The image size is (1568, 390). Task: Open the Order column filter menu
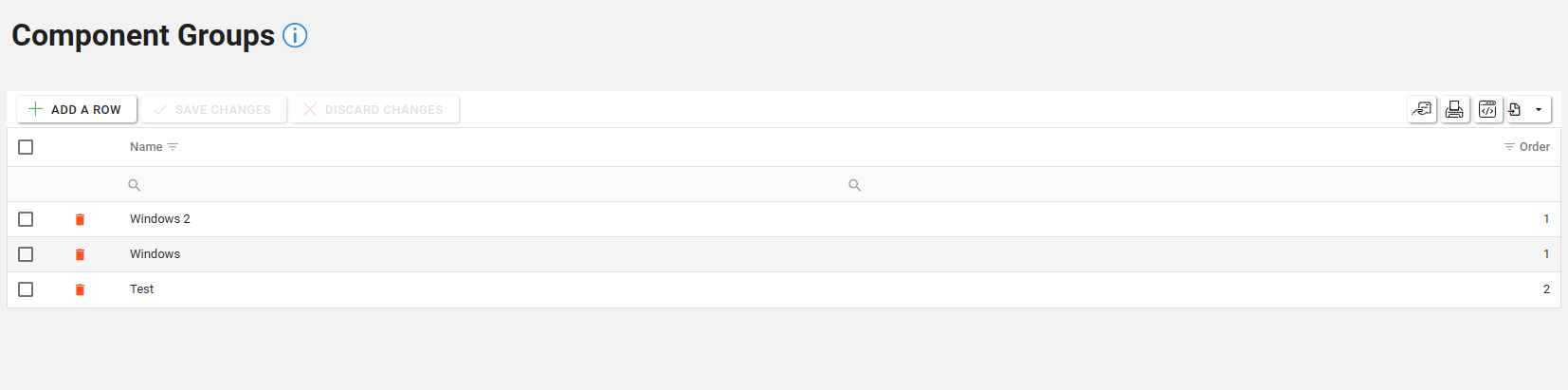(1508, 147)
